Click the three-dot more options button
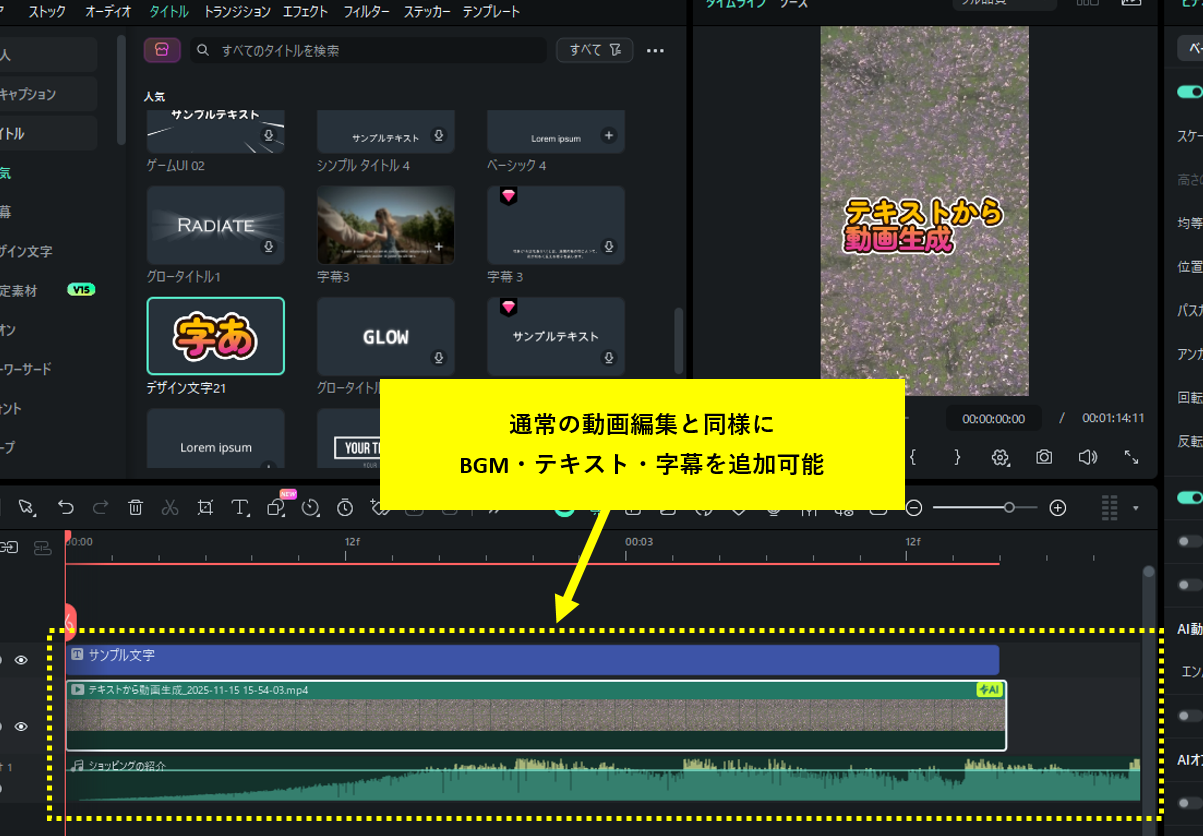This screenshot has width=1203, height=836. pyautogui.click(x=657, y=49)
